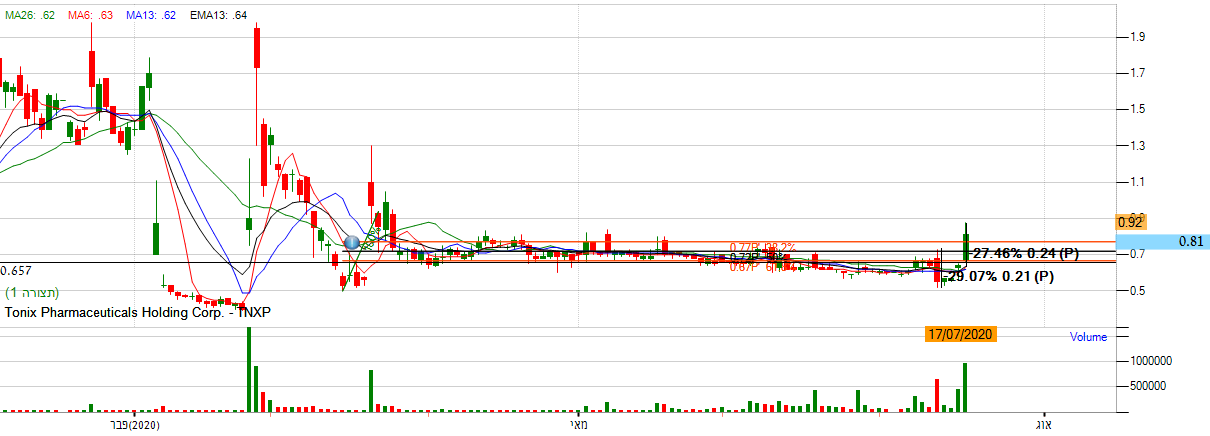The image size is (1210, 436).
Task: Click the אוג month axis label
Action: click(1046, 426)
